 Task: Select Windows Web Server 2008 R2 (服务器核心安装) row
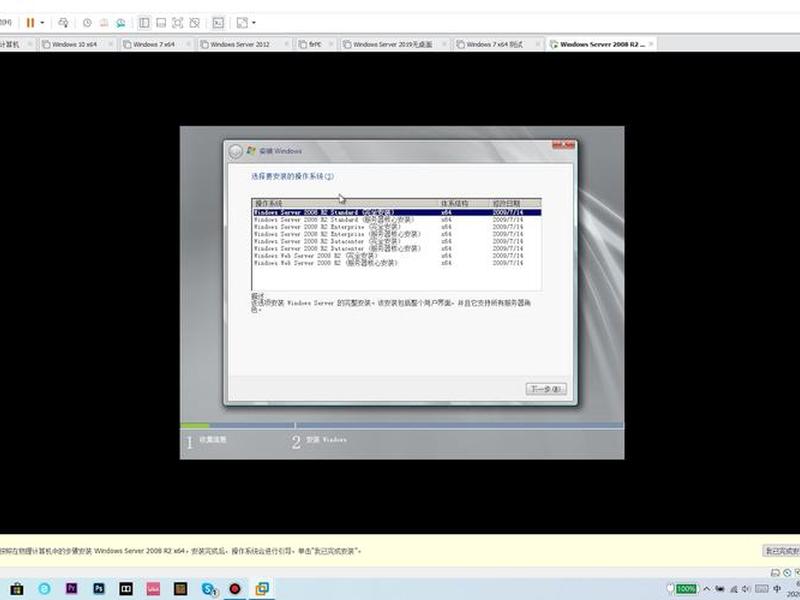(396, 263)
